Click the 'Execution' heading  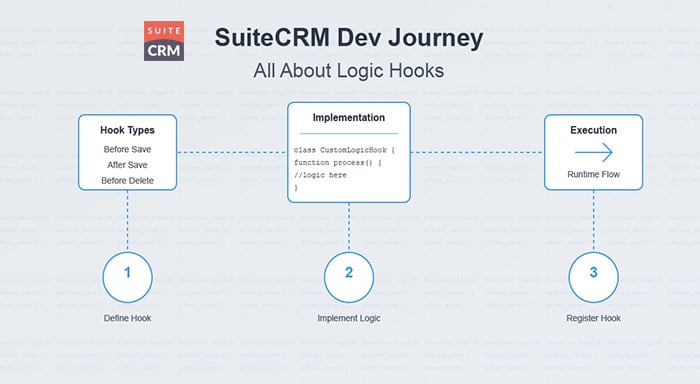[593, 130]
